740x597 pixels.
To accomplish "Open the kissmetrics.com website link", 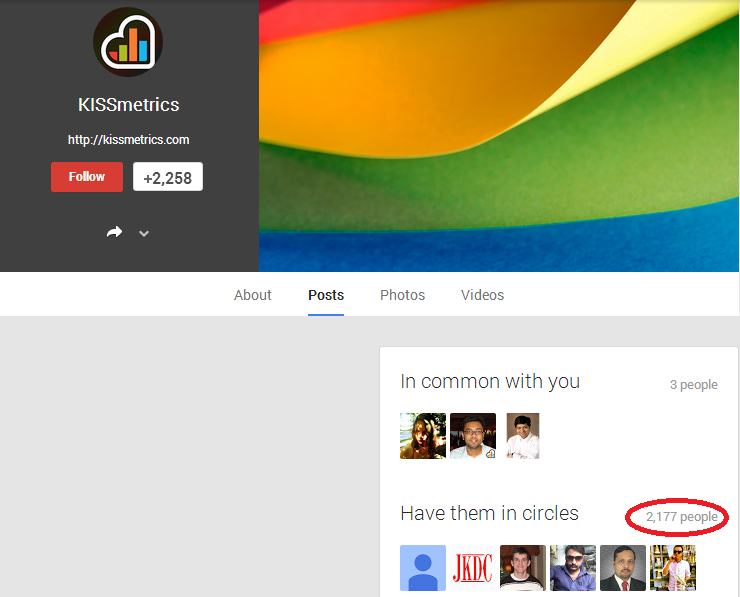I will tap(128, 140).
